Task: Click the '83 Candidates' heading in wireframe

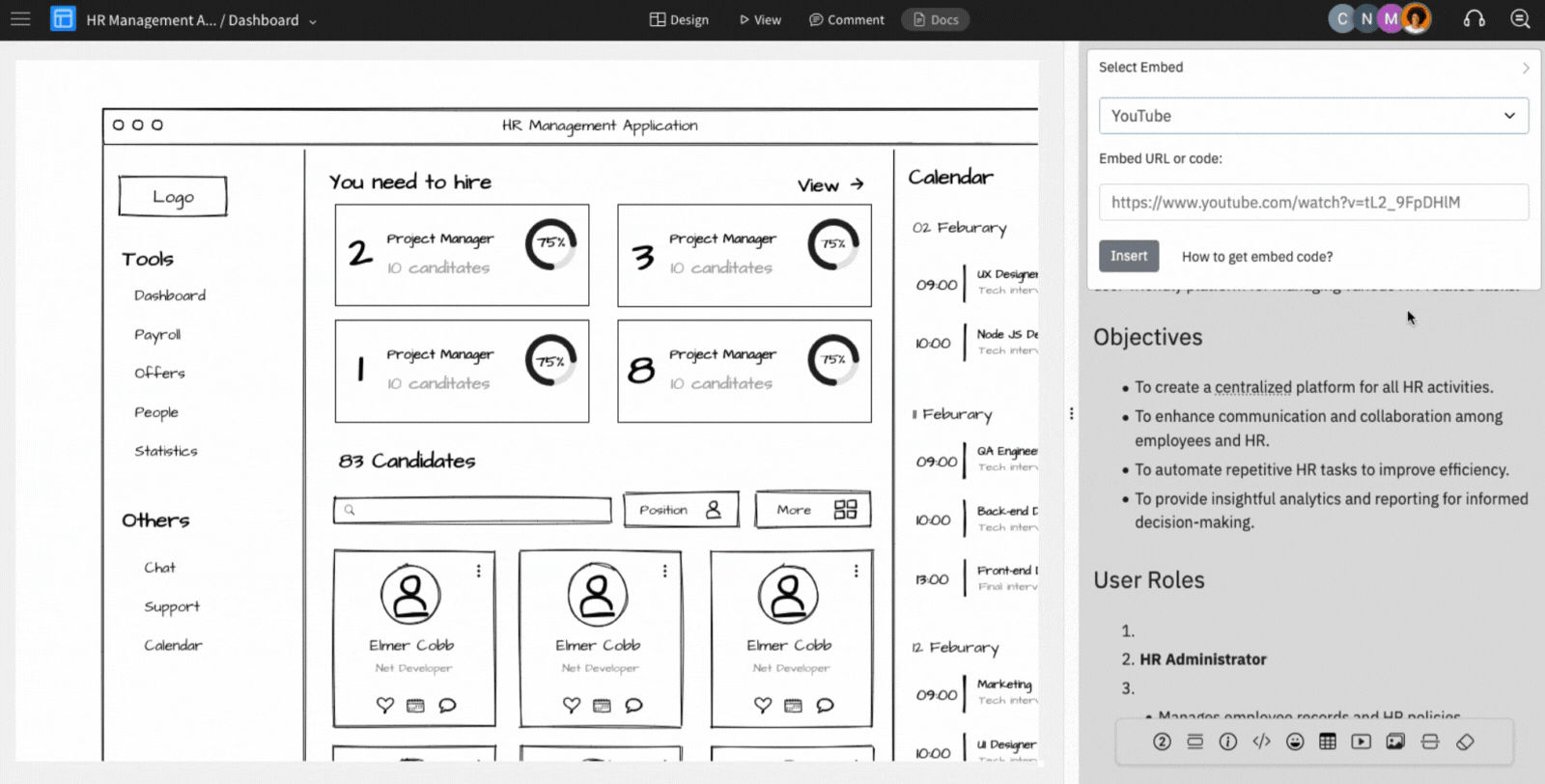Action: click(x=407, y=461)
